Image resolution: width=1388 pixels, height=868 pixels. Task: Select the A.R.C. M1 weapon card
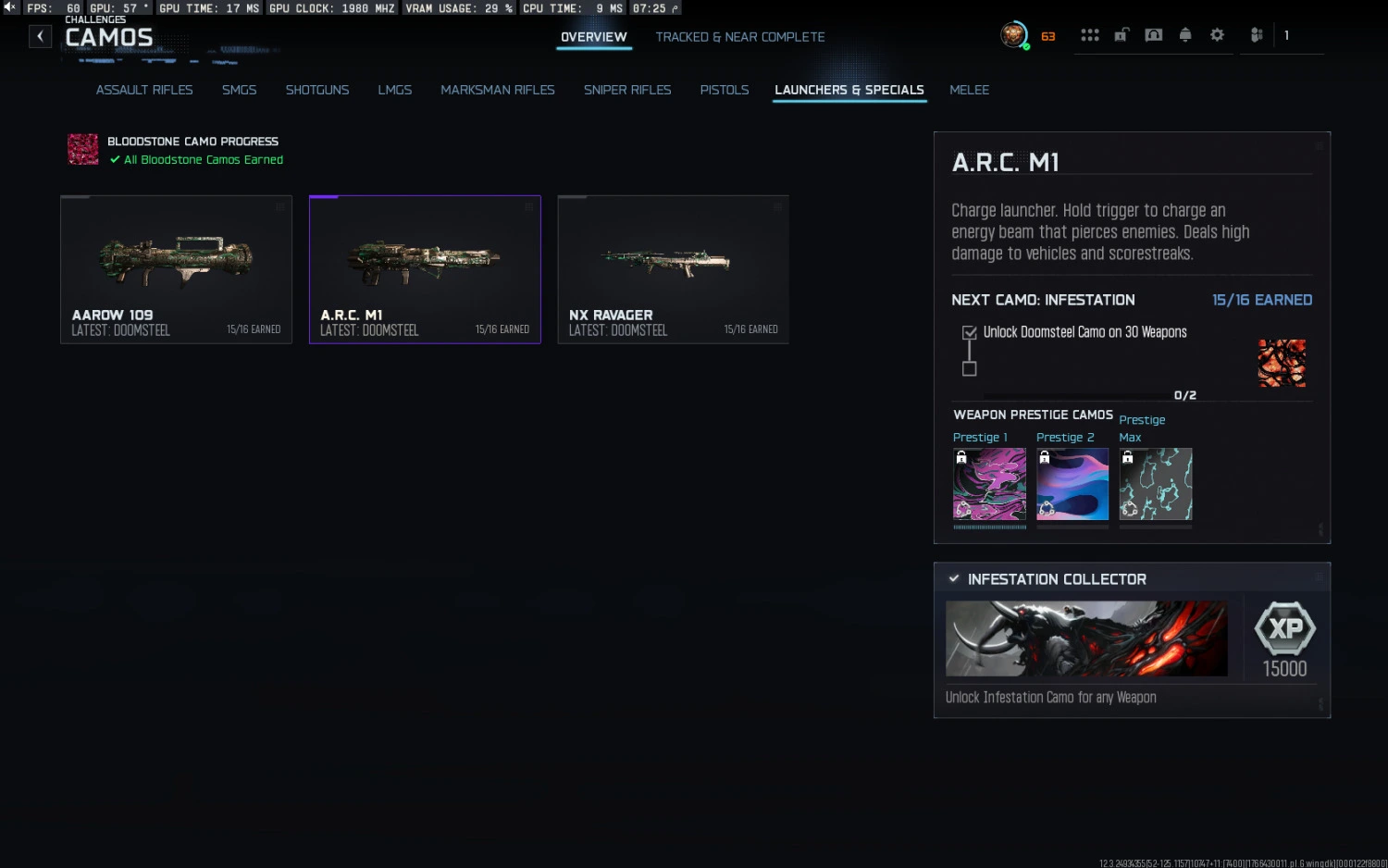tap(425, 269)
